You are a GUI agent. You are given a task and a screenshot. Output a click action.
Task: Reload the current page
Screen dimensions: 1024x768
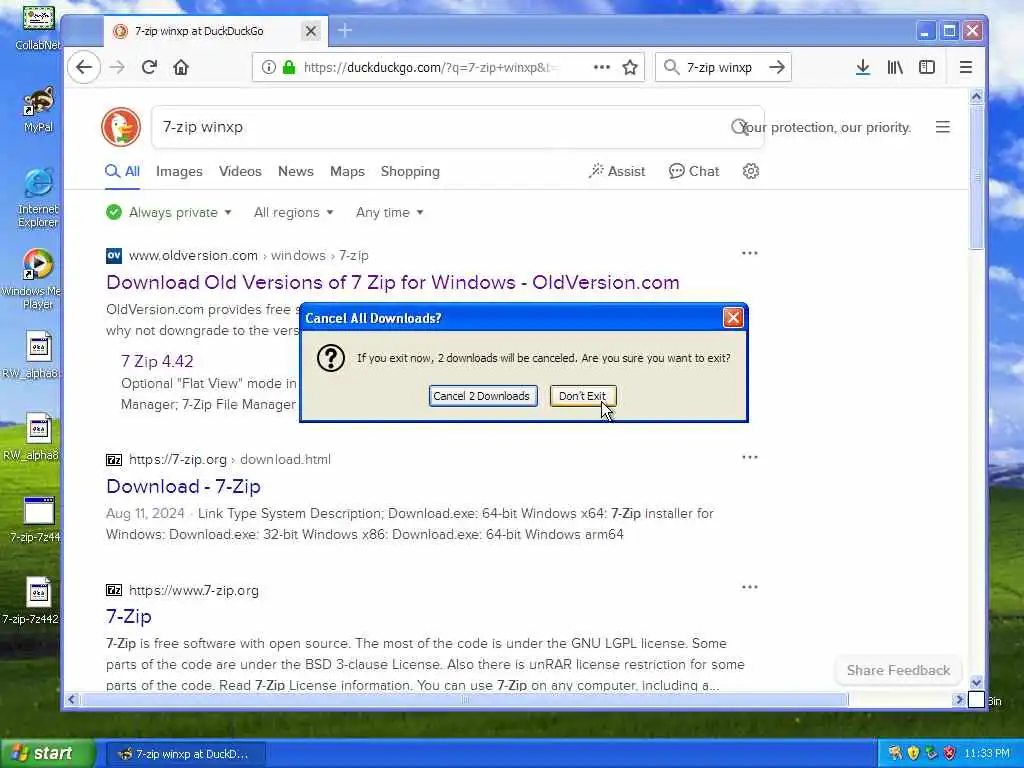point(149,67)
